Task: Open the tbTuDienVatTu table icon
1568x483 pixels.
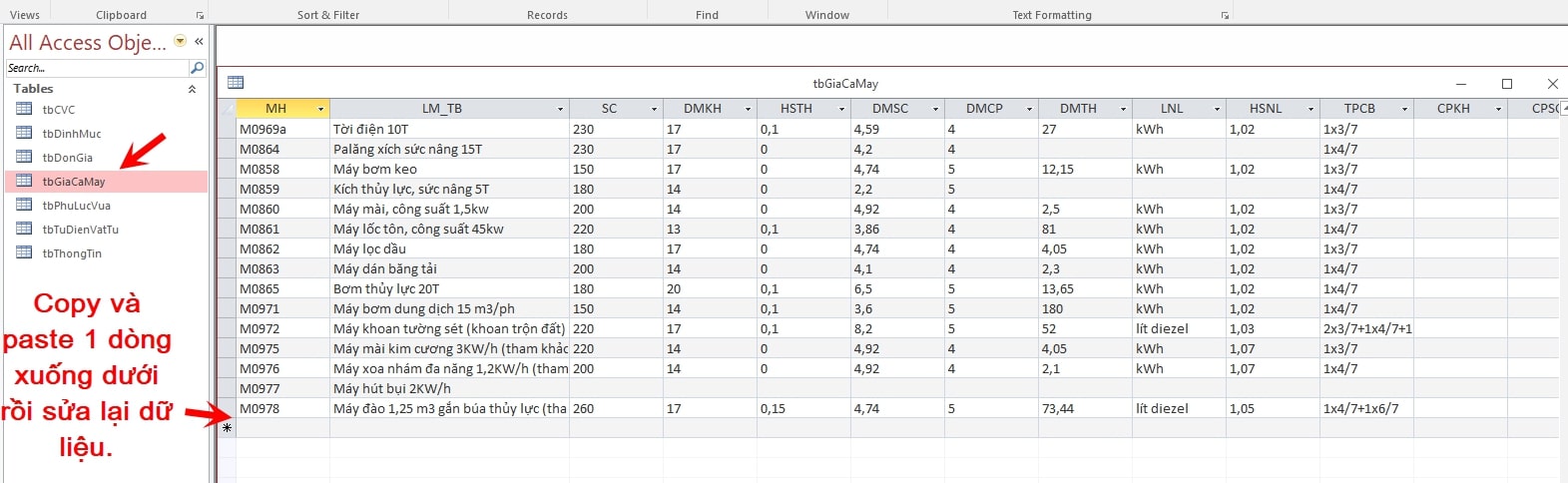Action: [x=25, y=230]
